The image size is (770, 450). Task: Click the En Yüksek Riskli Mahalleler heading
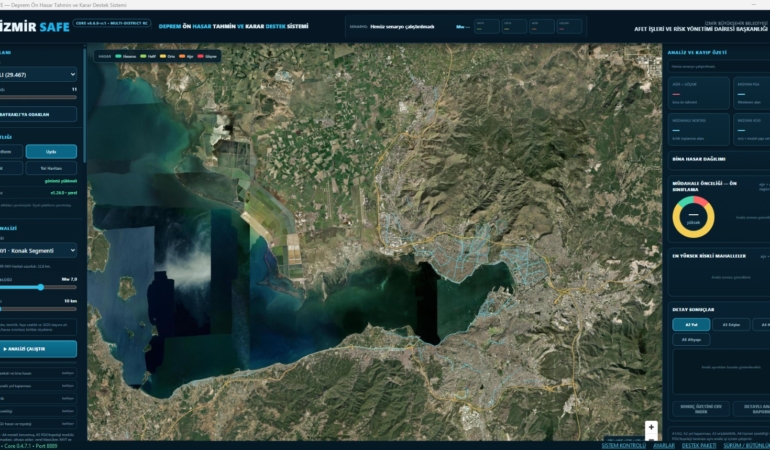pos(709,256)
